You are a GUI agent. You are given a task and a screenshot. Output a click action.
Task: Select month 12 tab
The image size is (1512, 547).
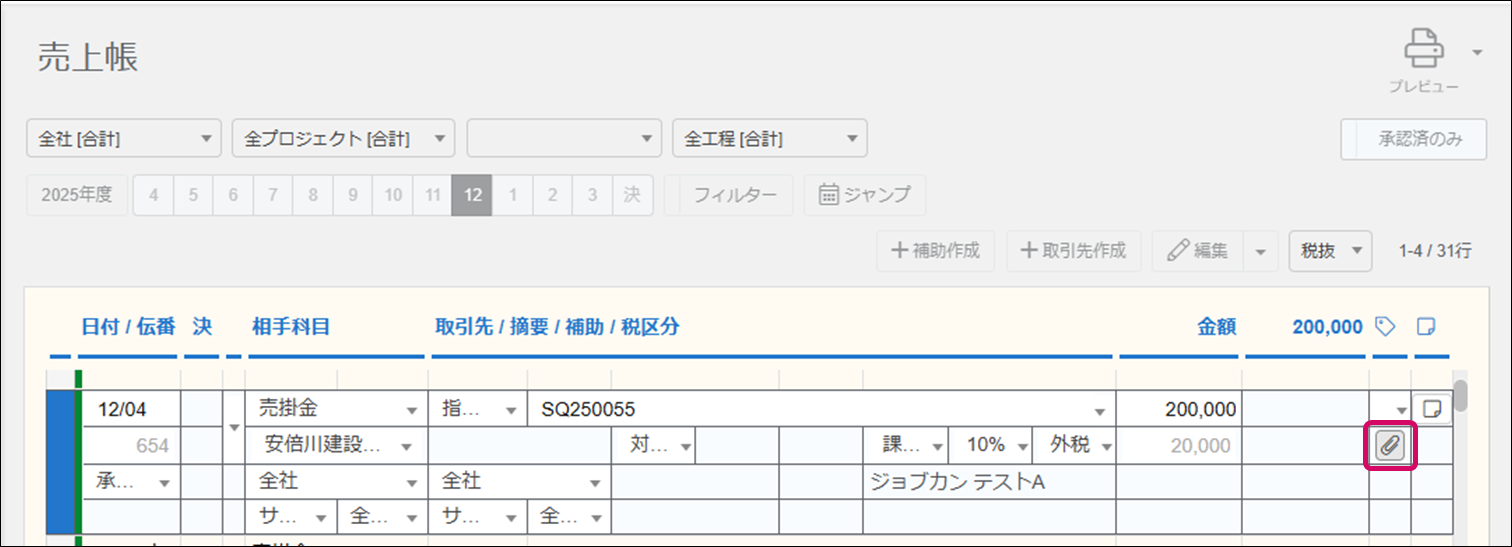click(x=472, y=195)
